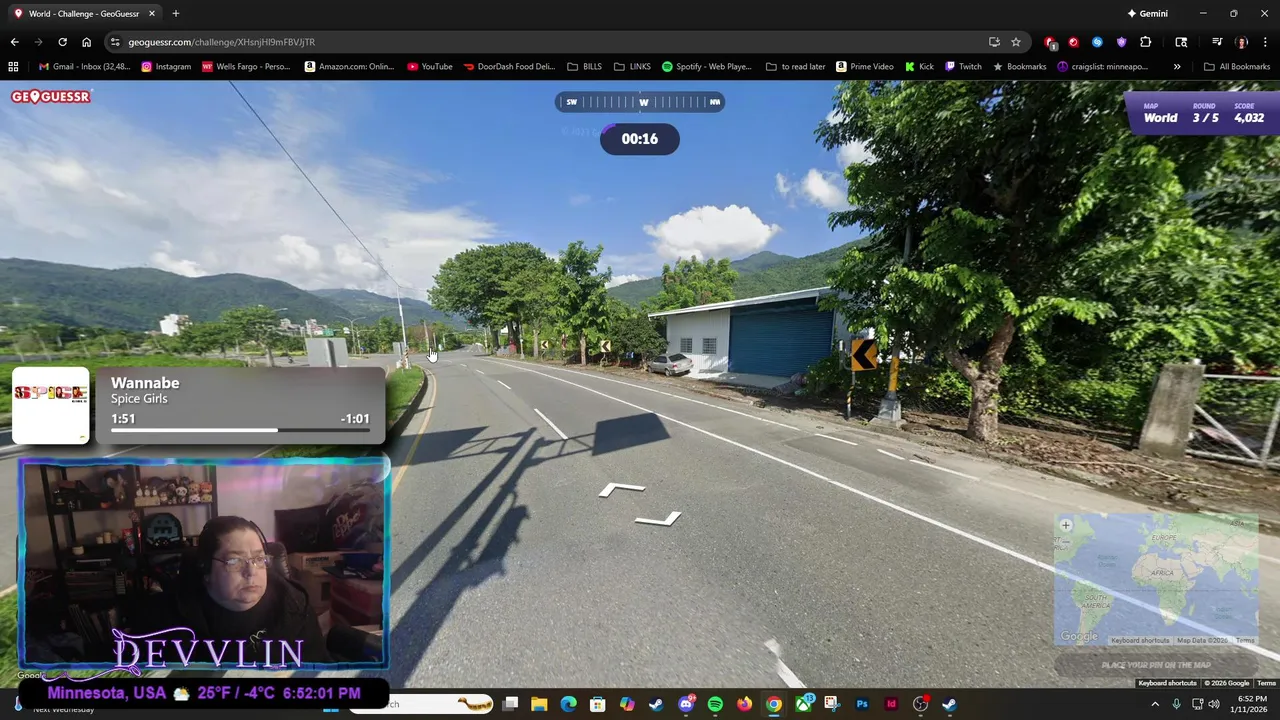1280x720 pixels.
Task: Open the starred Bookmarks item
Action: pos(1019,67)
